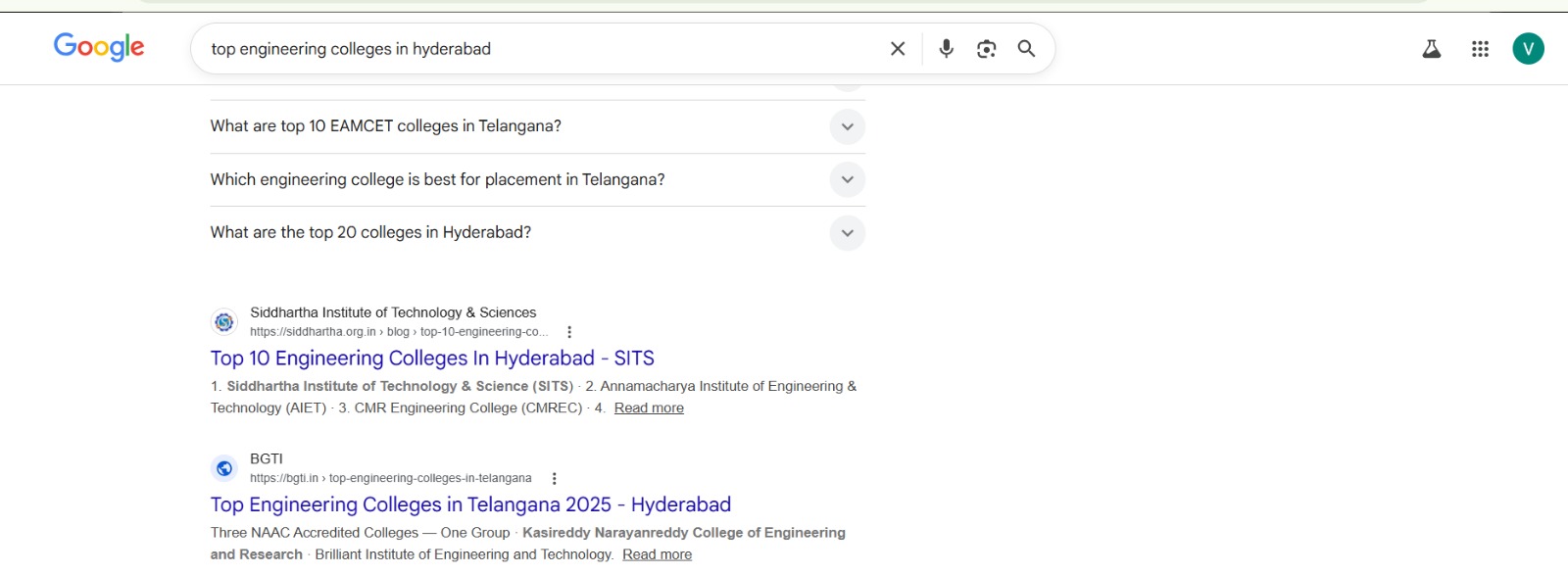The width and height of the screenshot is (1568, 575).
Task: Click 'What are top 10 EAMCET colleges in Telangana?' text
Action: (x=386, y=126)
